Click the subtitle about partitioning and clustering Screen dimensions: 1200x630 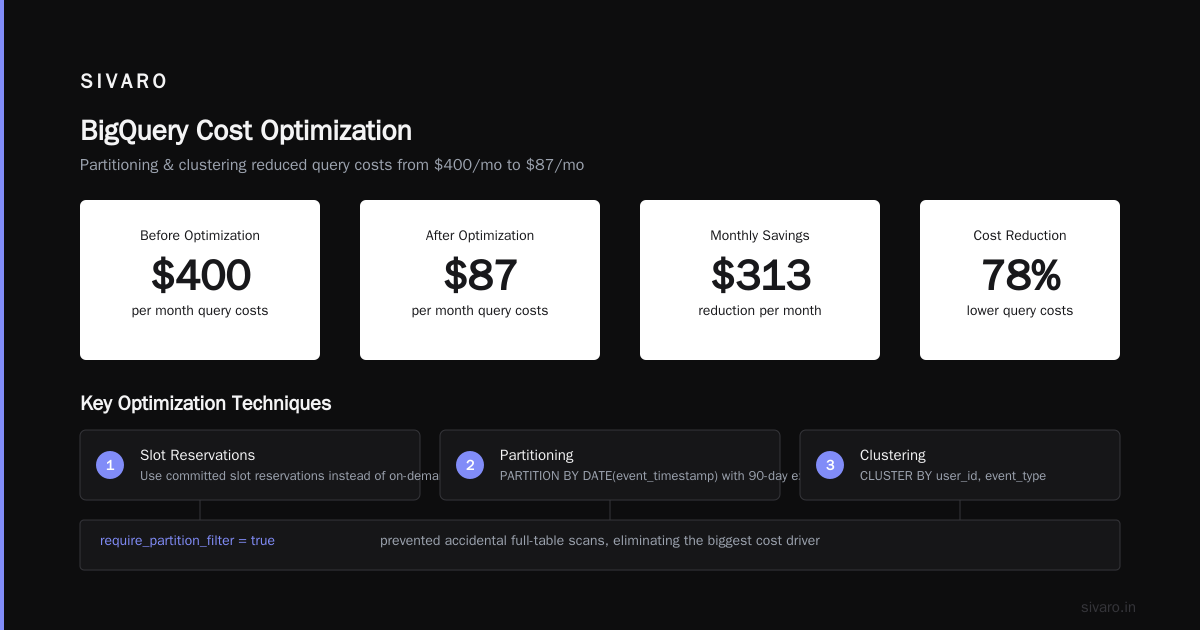(x=332, y=165)
